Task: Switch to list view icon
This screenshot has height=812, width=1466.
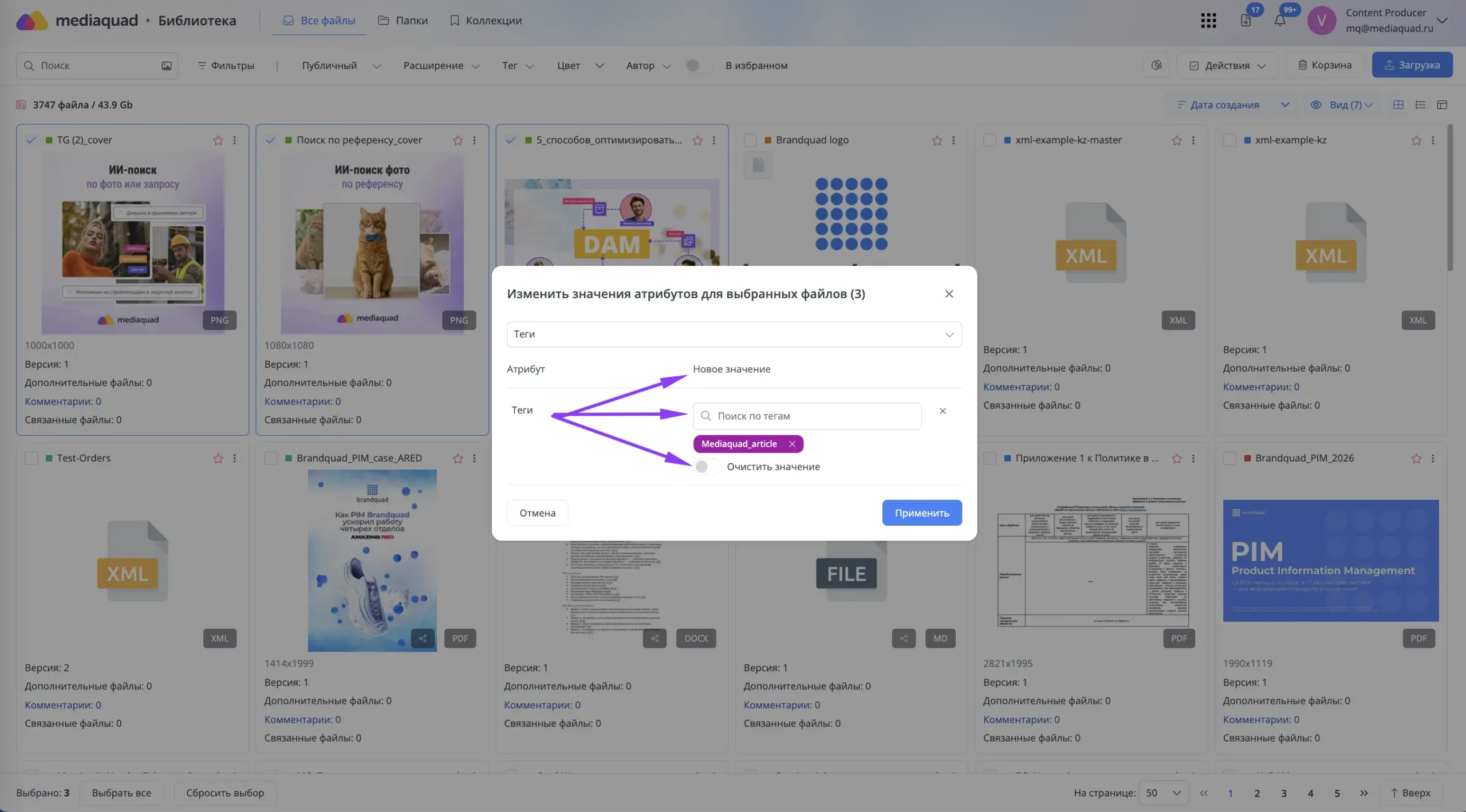Action: [x=1420, y=105]
